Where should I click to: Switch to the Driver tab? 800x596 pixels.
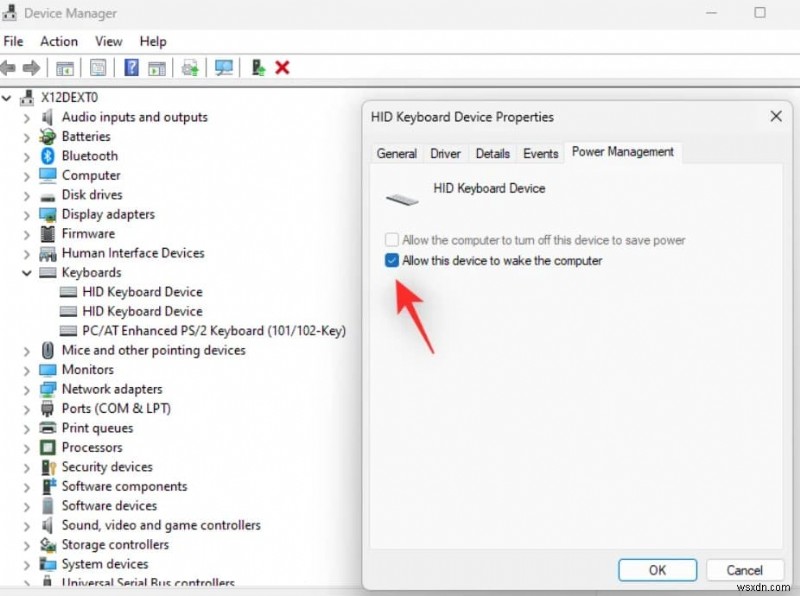coord(445,153)
